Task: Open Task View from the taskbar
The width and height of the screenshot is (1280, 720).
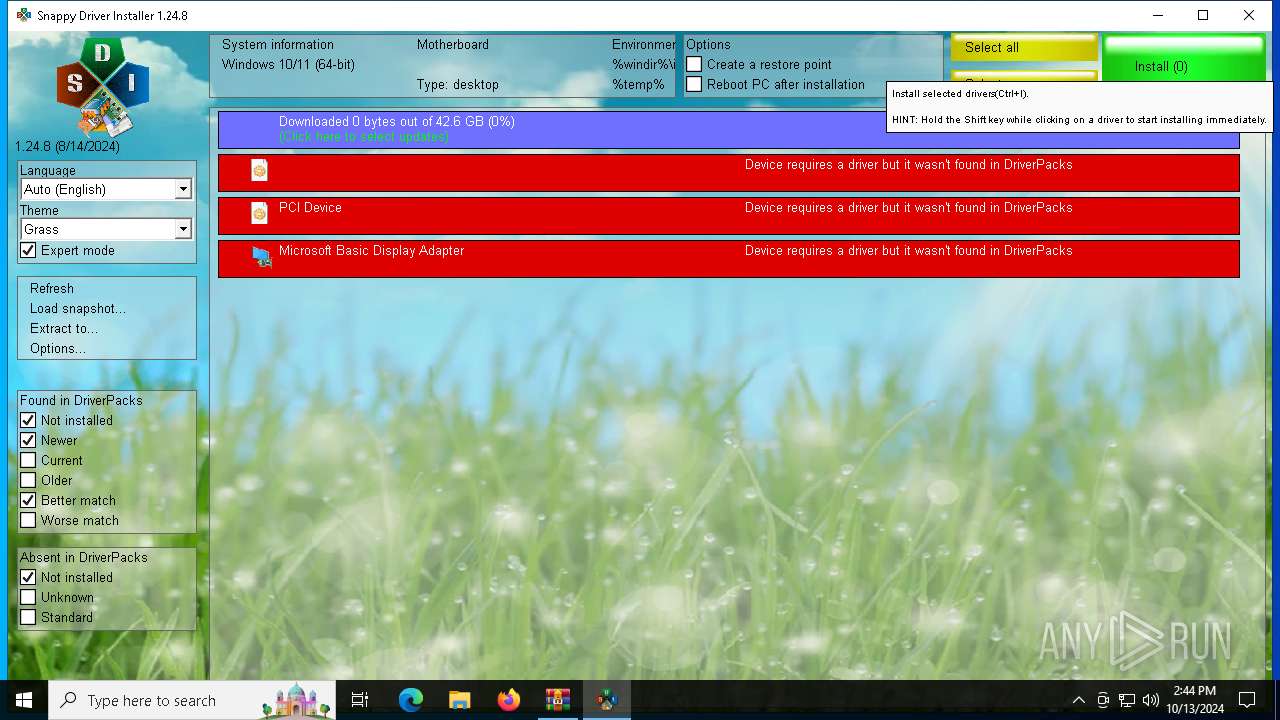Action: pos(360,700)
